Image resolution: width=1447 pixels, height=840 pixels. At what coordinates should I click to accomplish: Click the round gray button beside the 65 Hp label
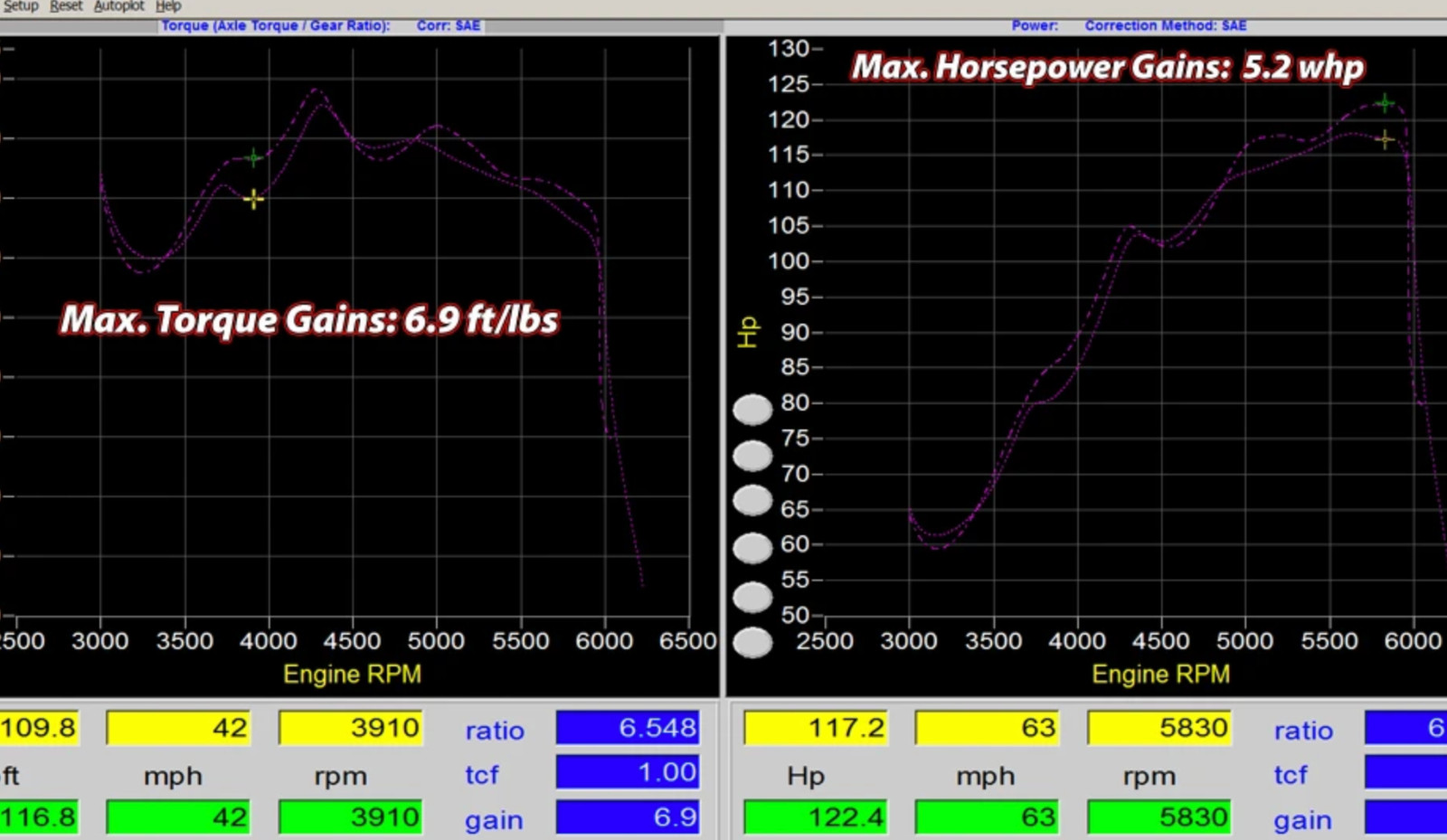[752, 500]
